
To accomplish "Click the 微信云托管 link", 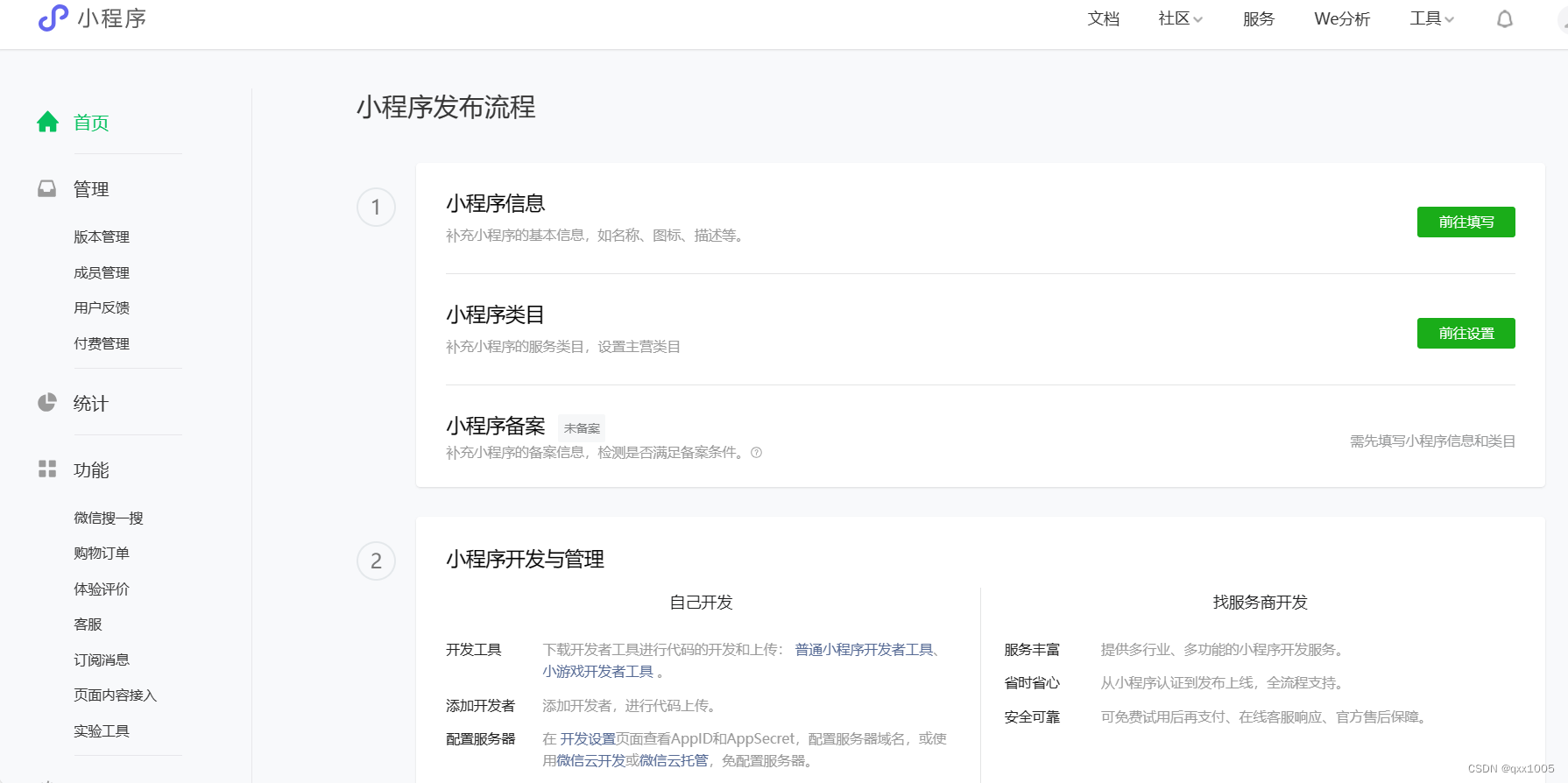I will [674, 760].
